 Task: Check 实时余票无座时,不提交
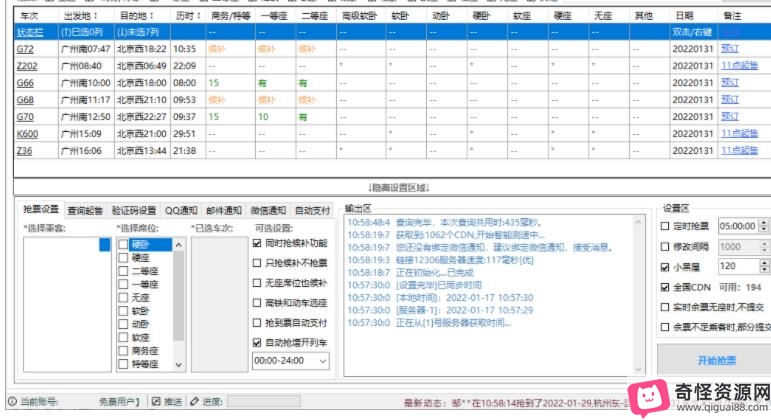[665, 307]
